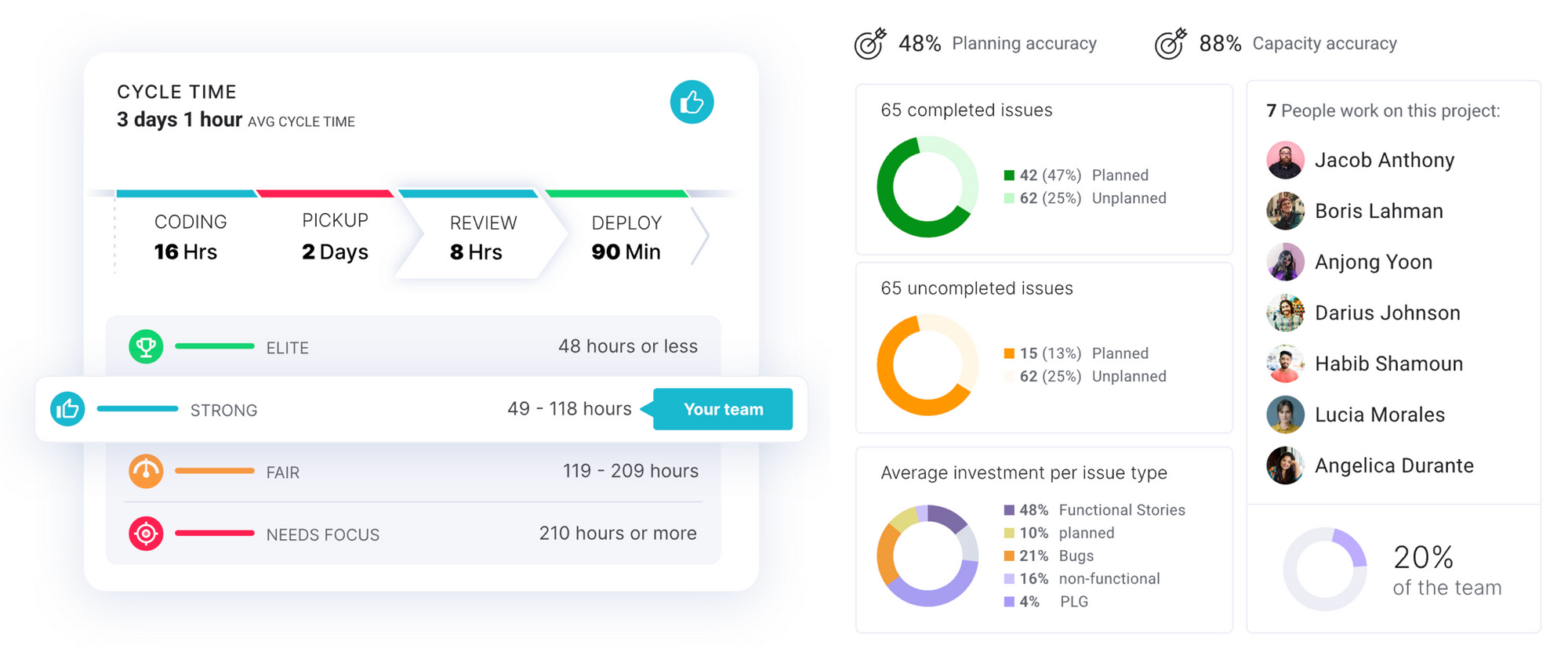This screenshot has width=1568, height=659.
Task: Expand the PICKUP stage segment
Action: (335, 235)
